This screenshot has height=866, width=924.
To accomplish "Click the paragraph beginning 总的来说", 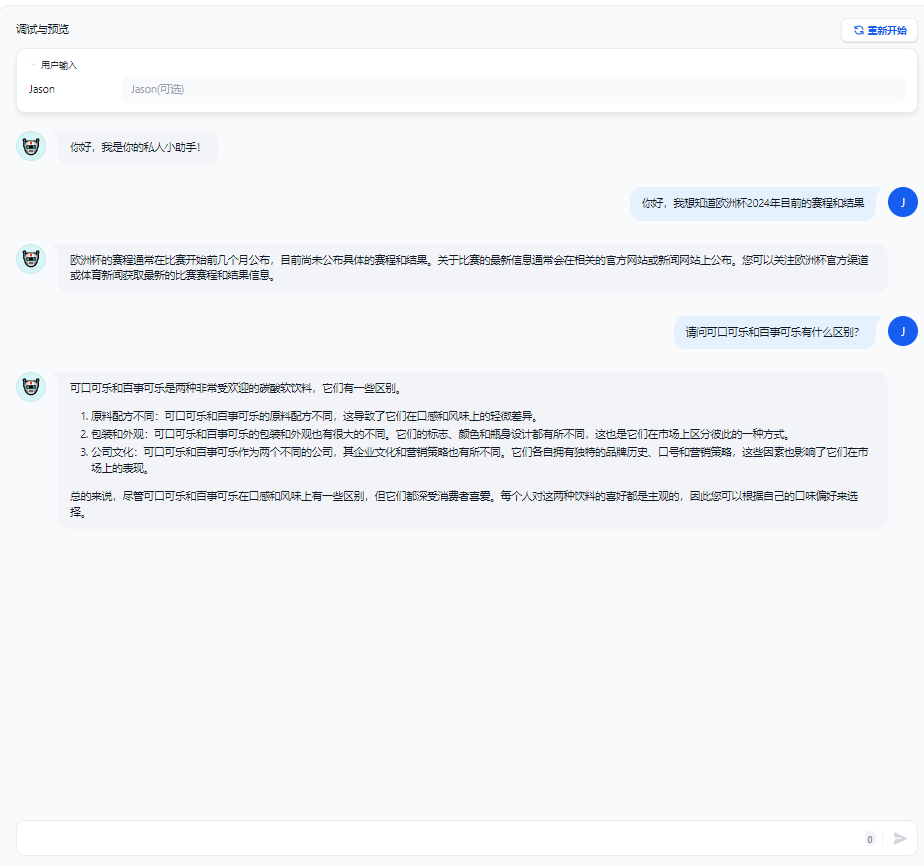I will pyautogui.click(x=464, y=504).
